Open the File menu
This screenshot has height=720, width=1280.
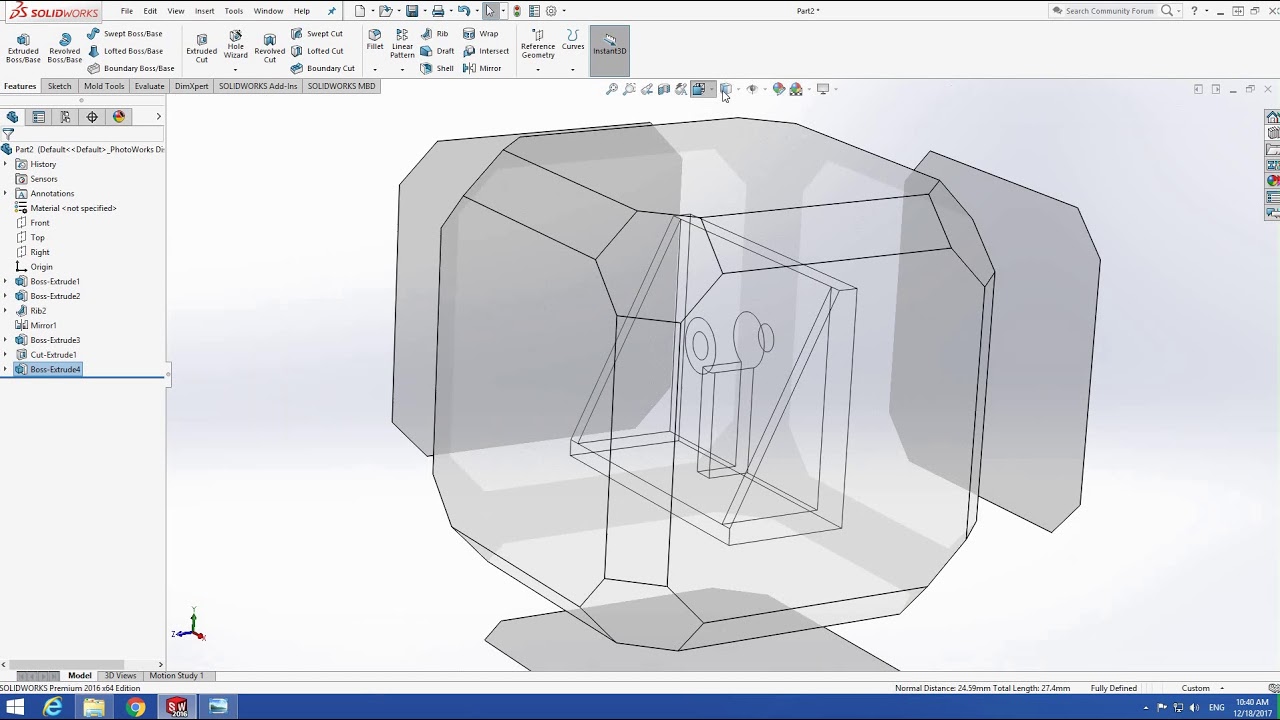(127, 11)
